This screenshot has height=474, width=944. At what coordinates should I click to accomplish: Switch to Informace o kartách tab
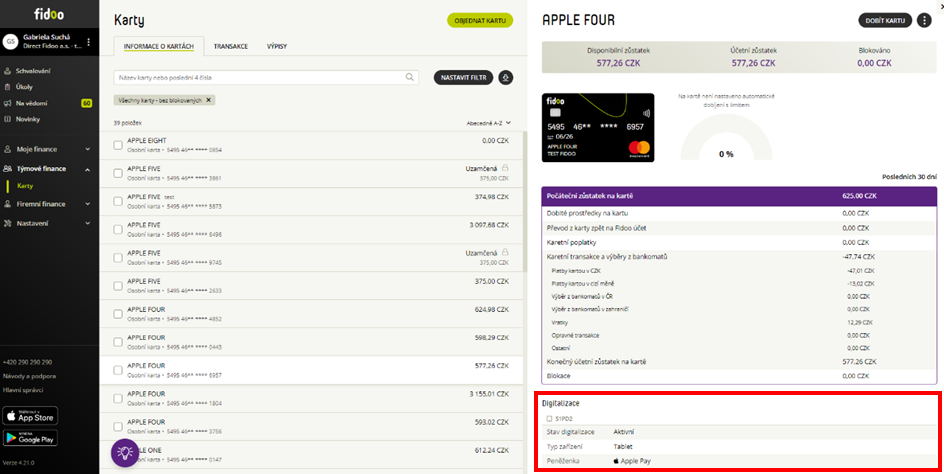159,46
